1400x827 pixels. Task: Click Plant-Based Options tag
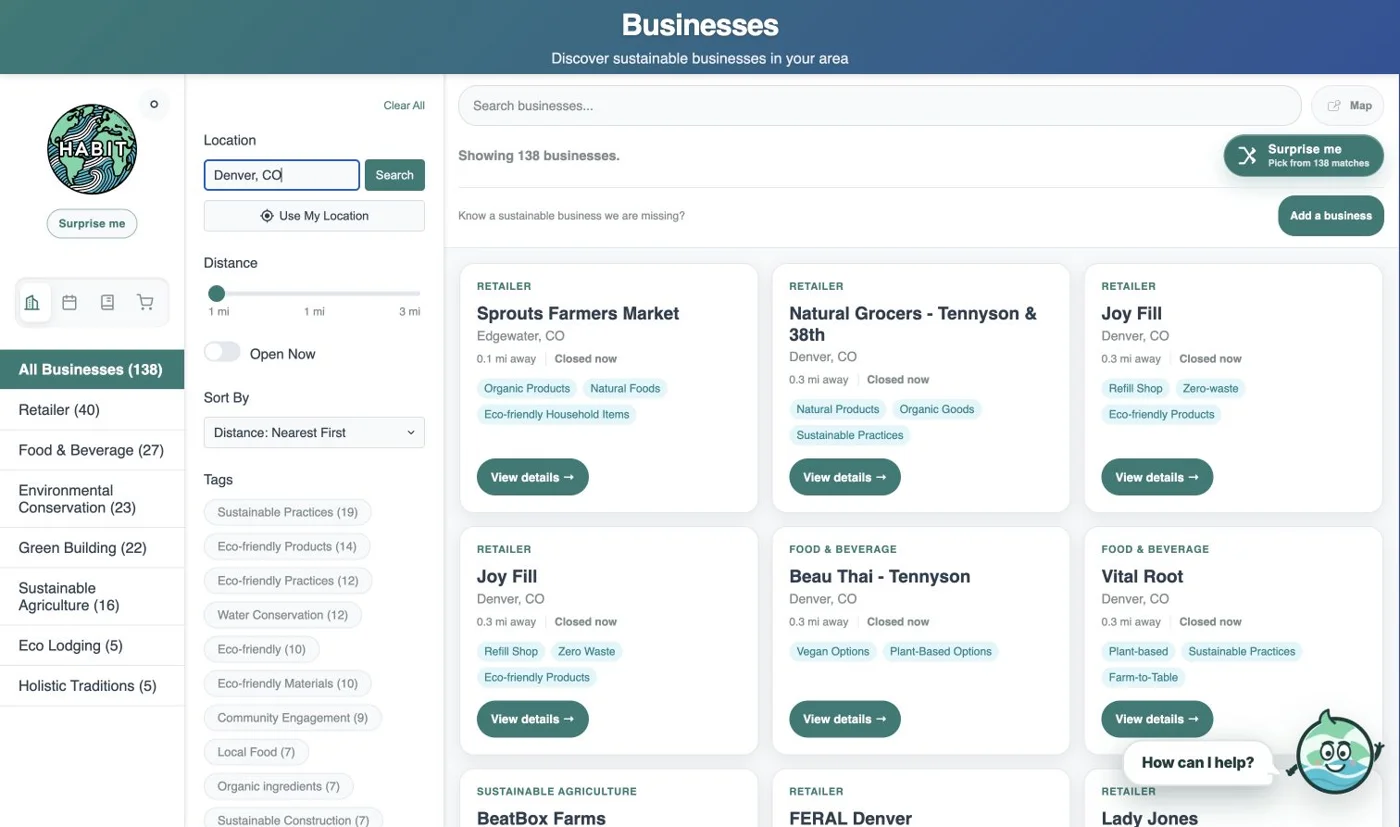(x=940, y=651)
